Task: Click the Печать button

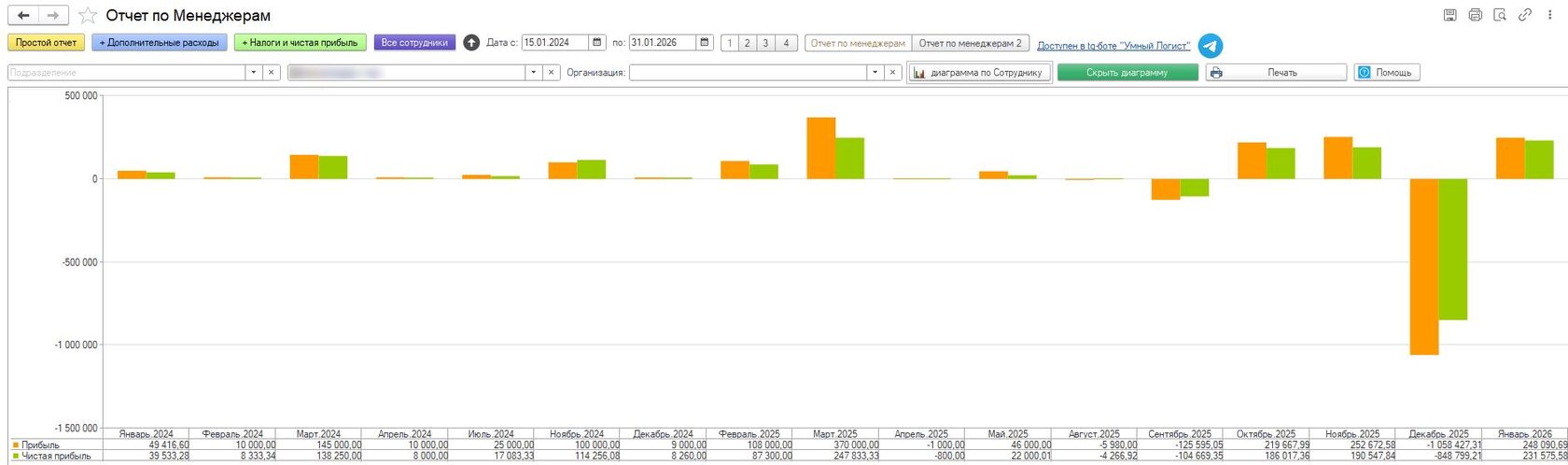Action: (1276, 73)
